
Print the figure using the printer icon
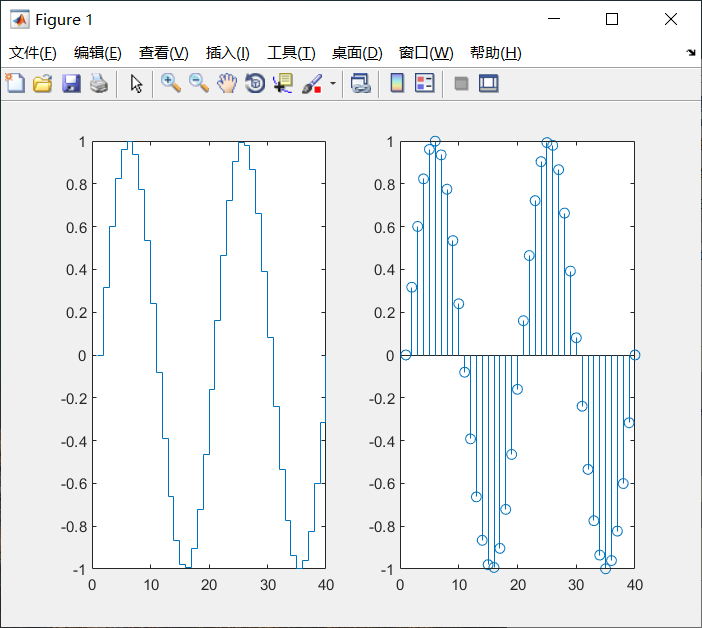coord(98,83)
